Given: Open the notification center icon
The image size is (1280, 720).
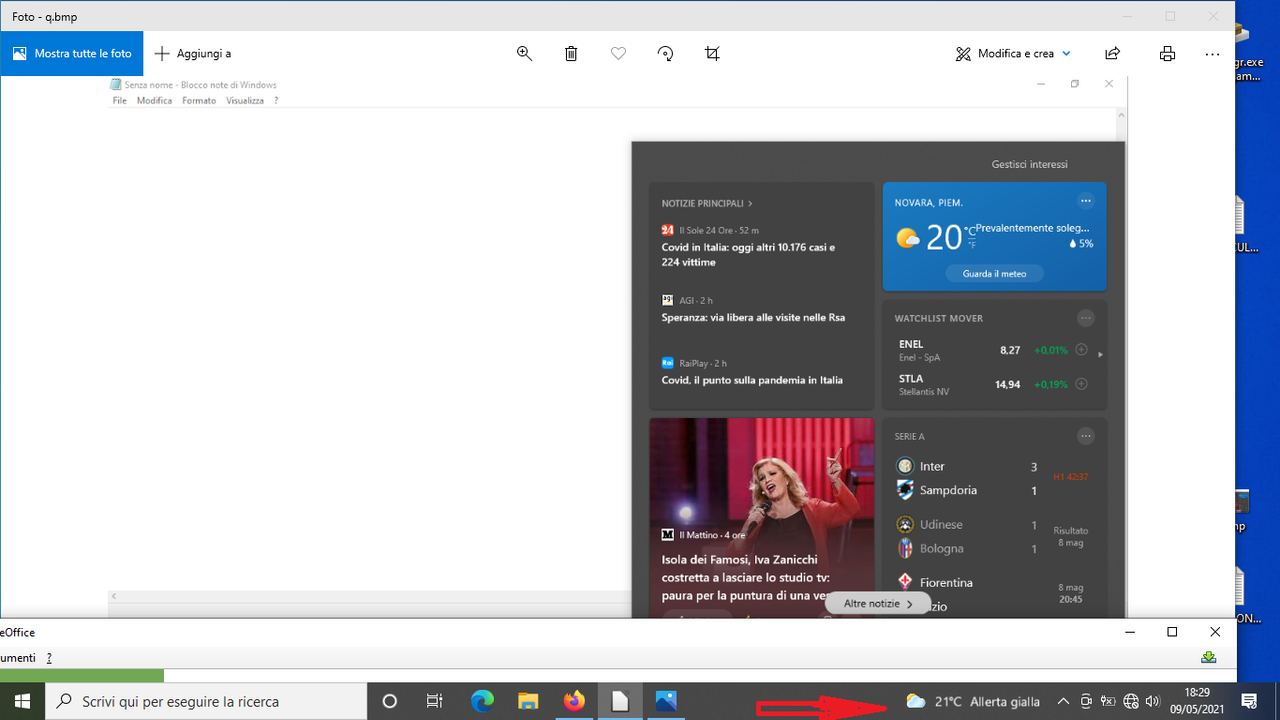Looking at the screenshot, I should 1249,701.
